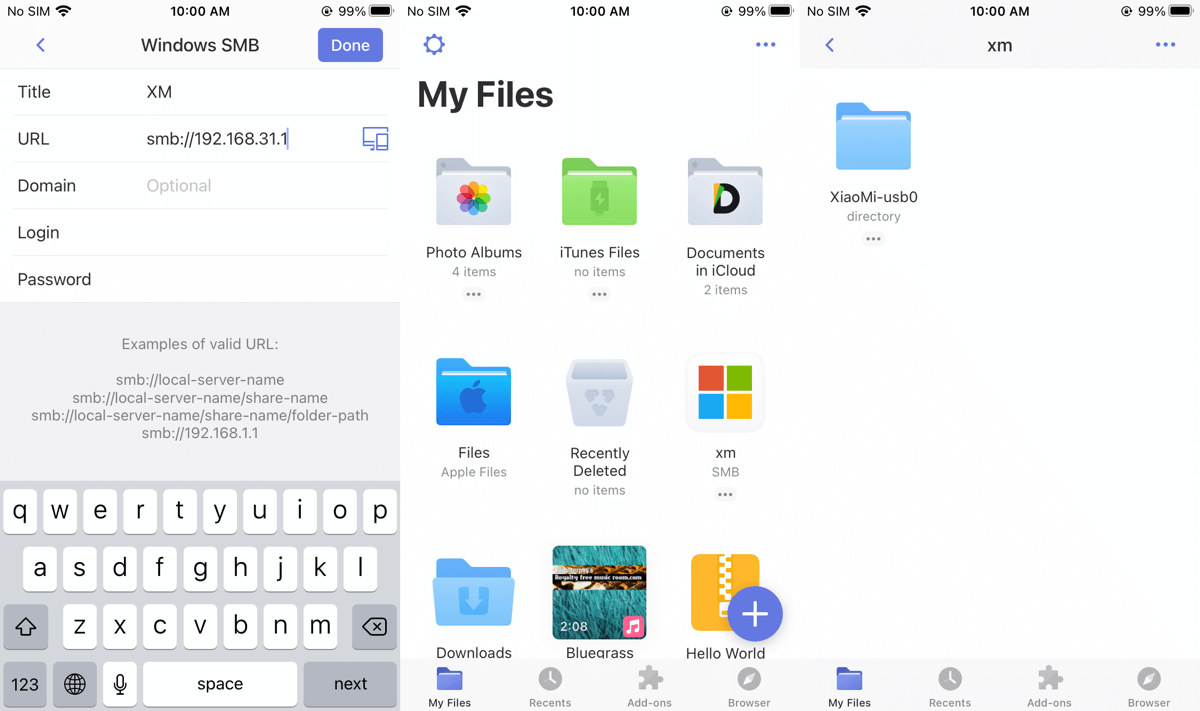Open the XiaoMi-usb0 directory folder
The width and height of the screenshot is (1200, 711).
(x=873, y=137)
